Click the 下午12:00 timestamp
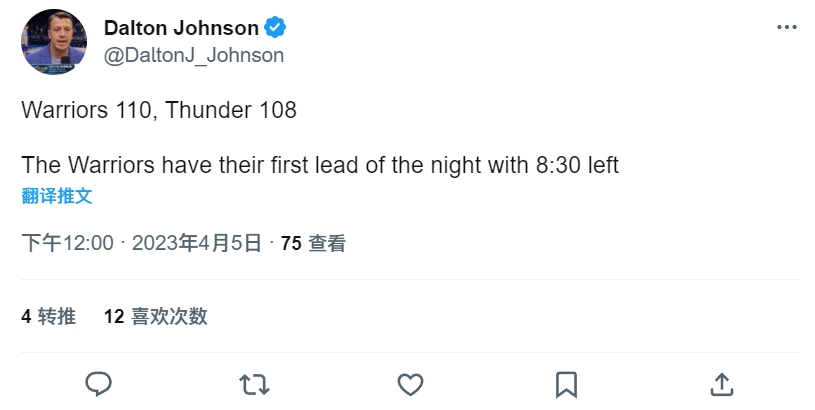The height and width of the screenshot is (410, 815). pos(68,243)
